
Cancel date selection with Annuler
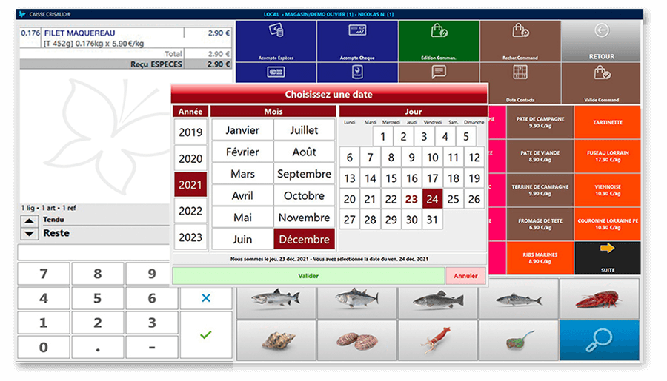[x=465, y=276]
